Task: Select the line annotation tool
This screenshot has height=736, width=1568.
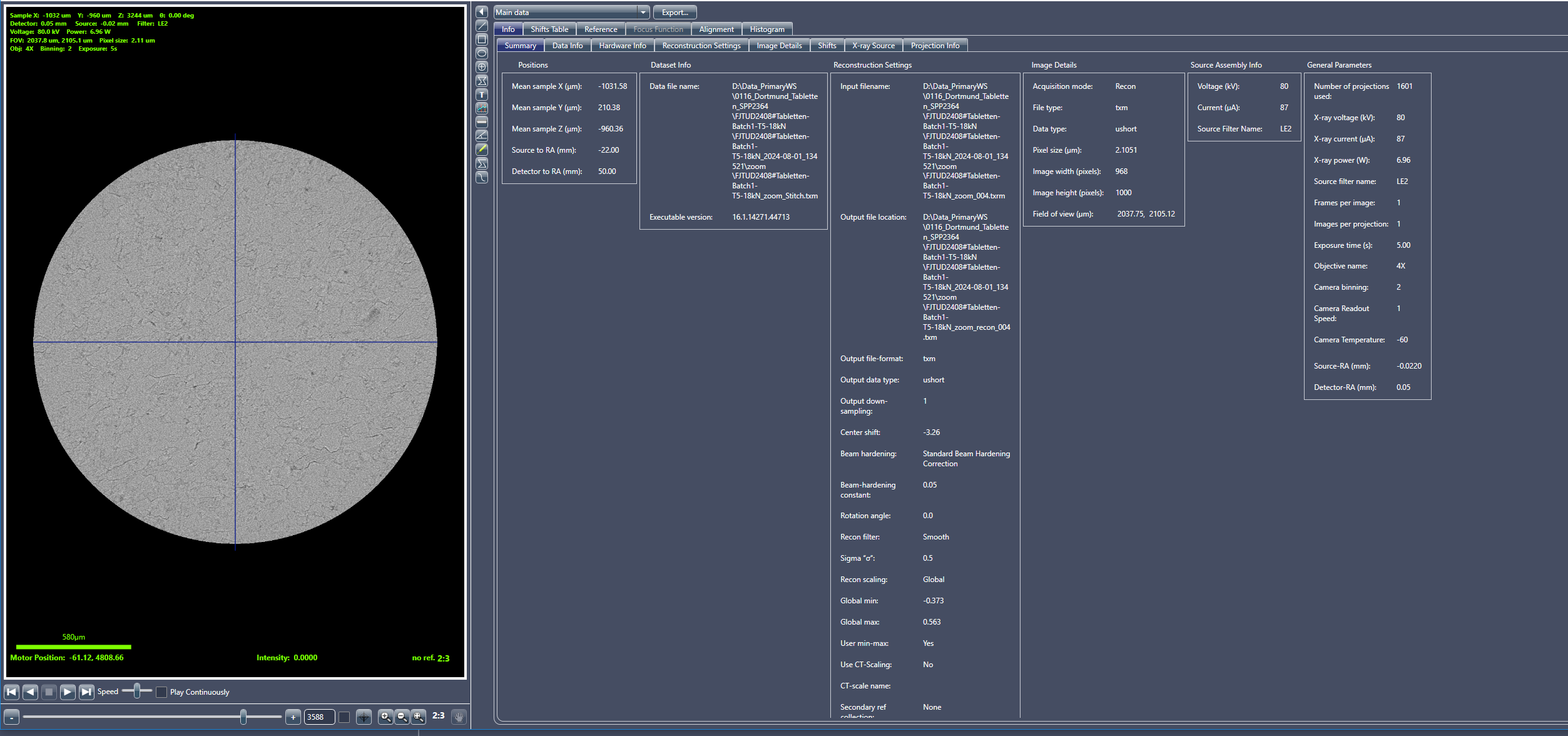Action: click(x=482, y=26)
